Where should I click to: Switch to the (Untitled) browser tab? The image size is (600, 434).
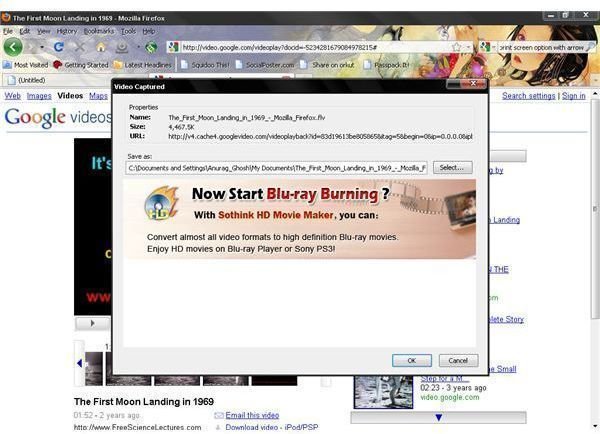(57, 80)
